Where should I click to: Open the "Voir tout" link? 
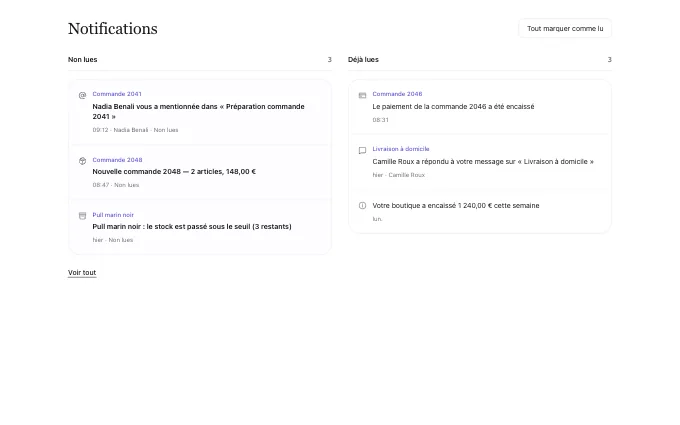(82, 272)
